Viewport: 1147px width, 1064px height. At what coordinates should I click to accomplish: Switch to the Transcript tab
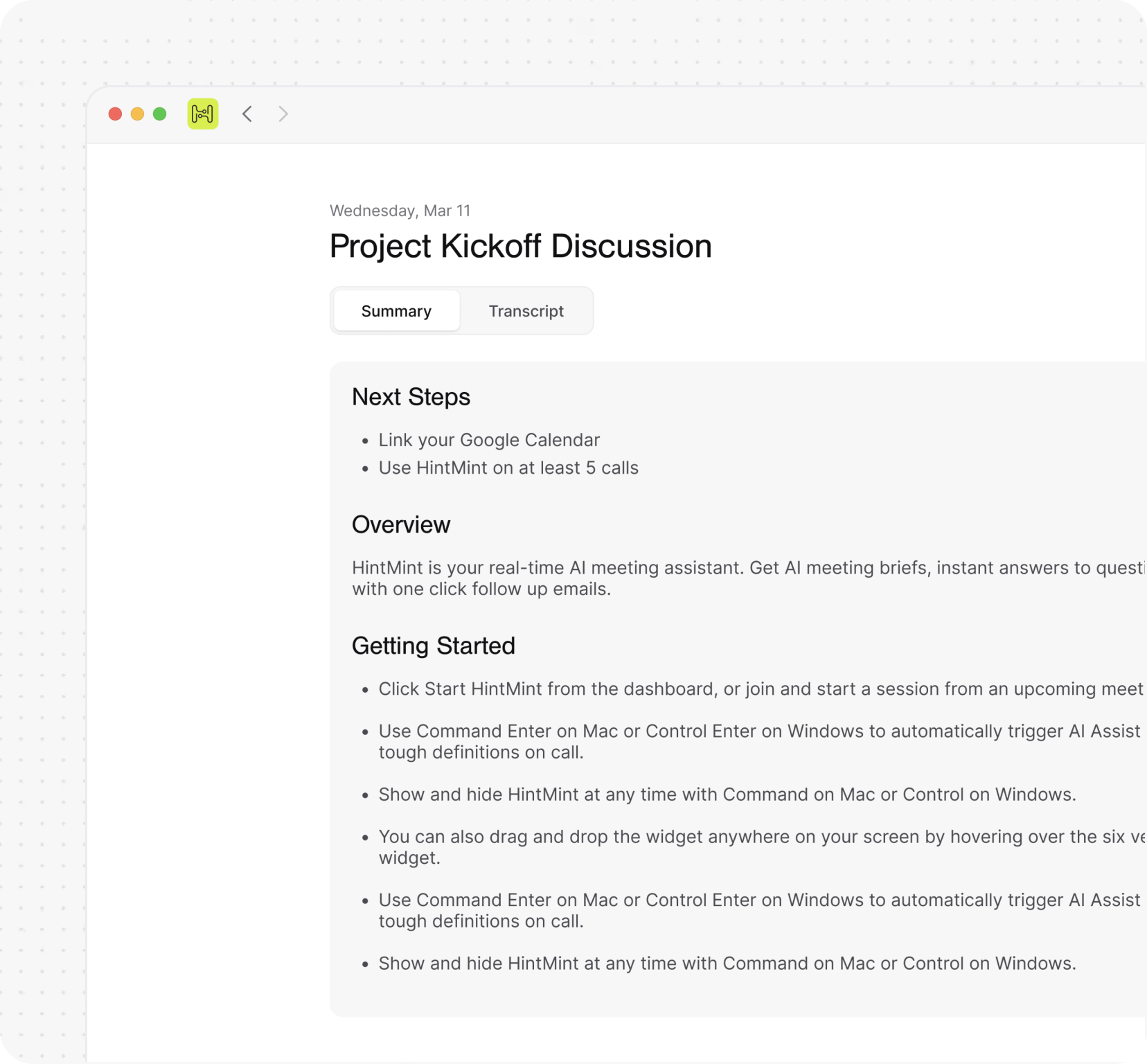click(x=526, y=311)
